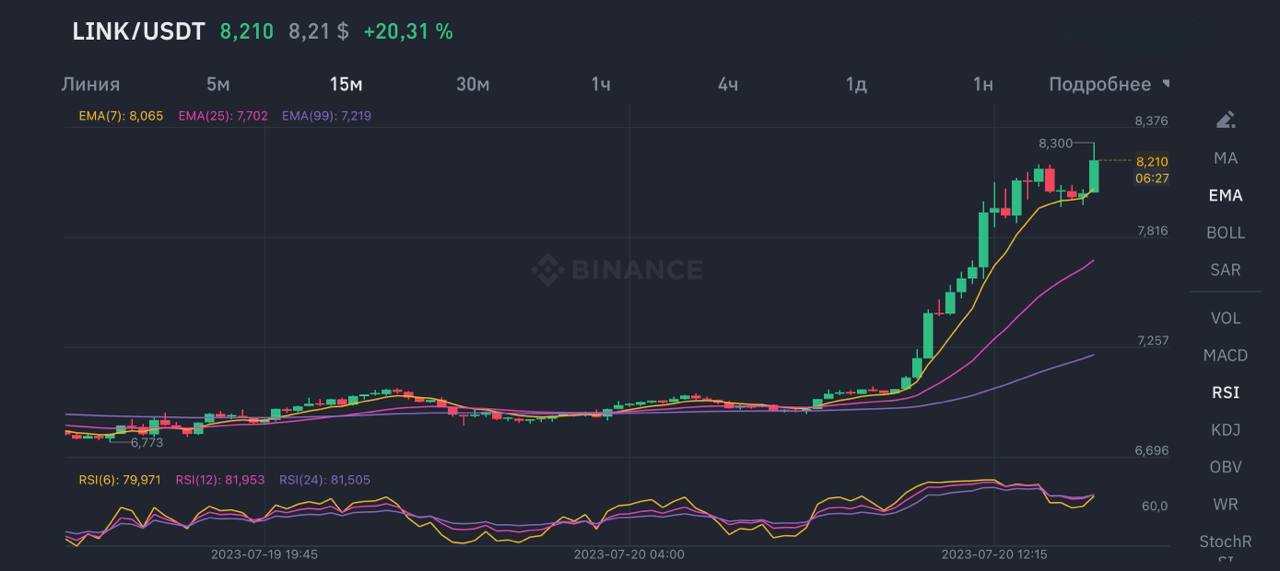Click the LINK/USDT pair title
1280x571 pixels.
click(138, 31)
